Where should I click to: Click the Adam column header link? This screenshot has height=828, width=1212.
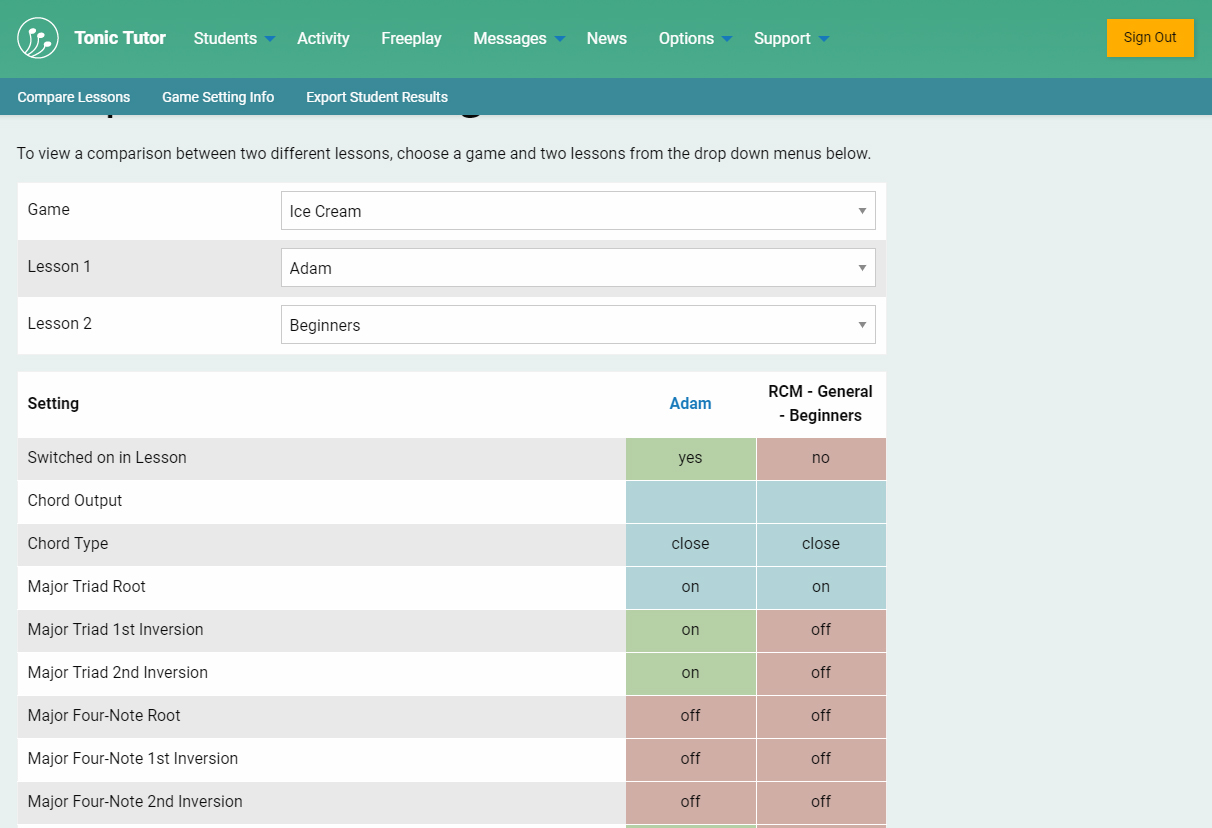pyautogui.click(x=690, y=404)
